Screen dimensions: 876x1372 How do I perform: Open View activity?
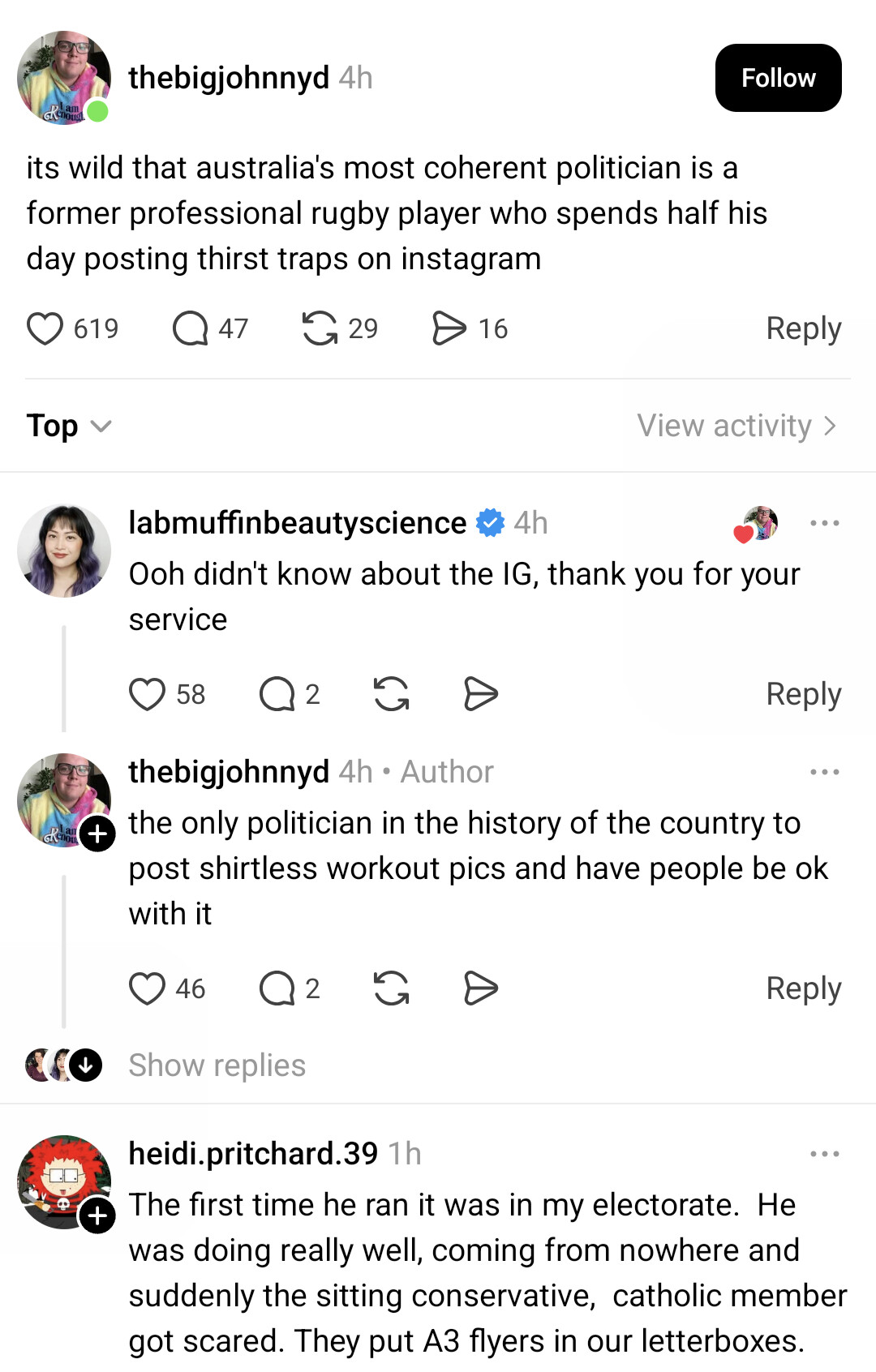click(x=736, y=426)
